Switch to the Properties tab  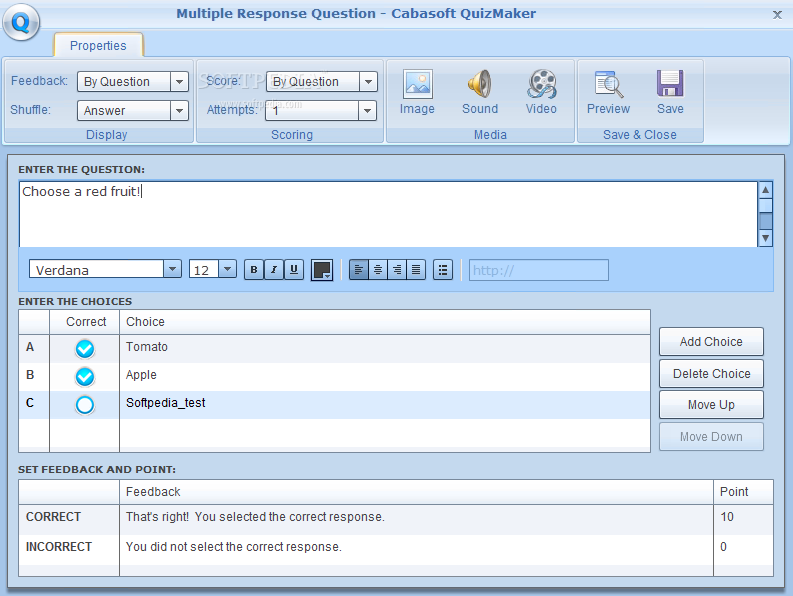coord(98,46)
